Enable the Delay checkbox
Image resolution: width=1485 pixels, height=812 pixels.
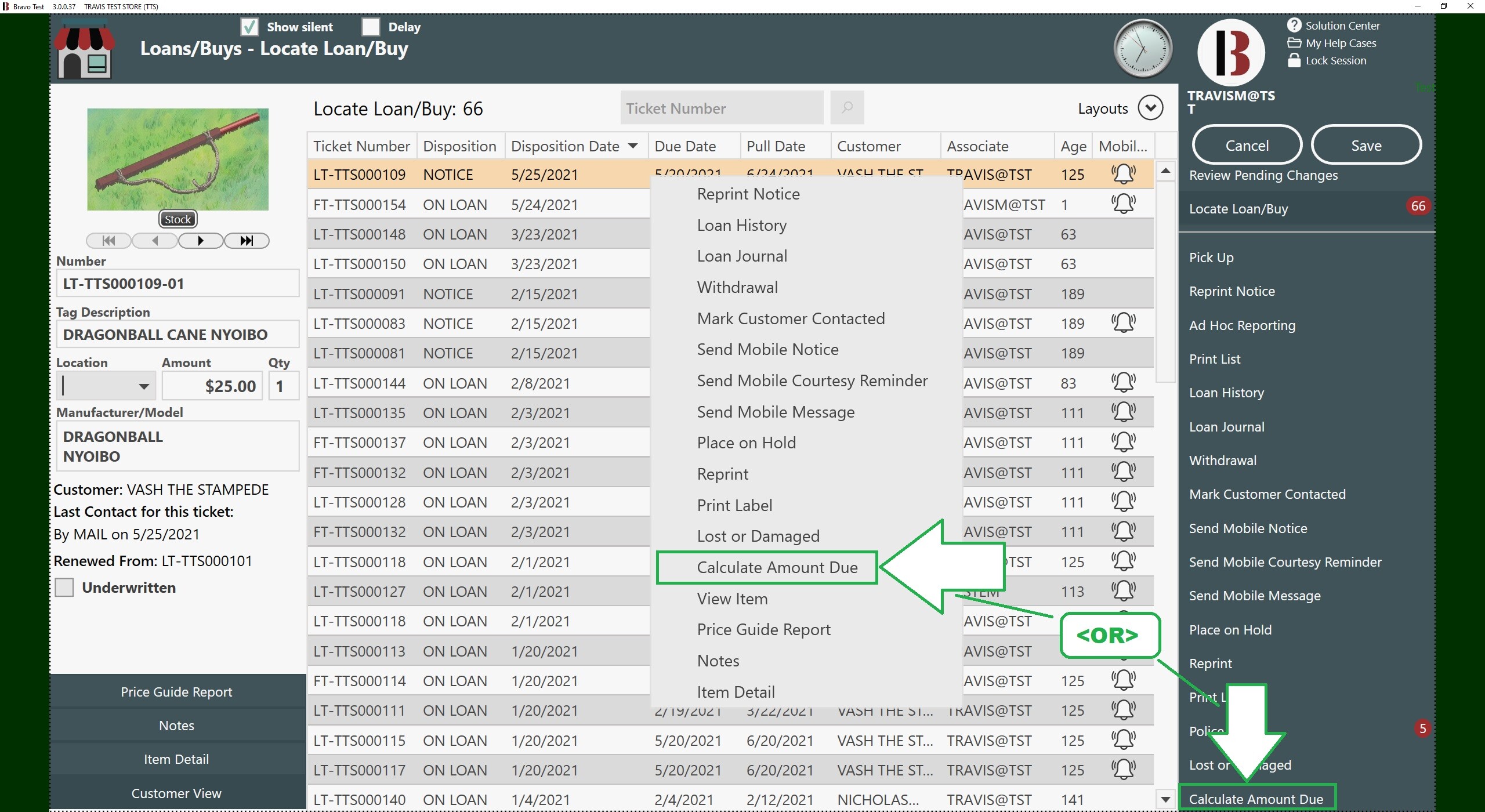click(371, 27)
